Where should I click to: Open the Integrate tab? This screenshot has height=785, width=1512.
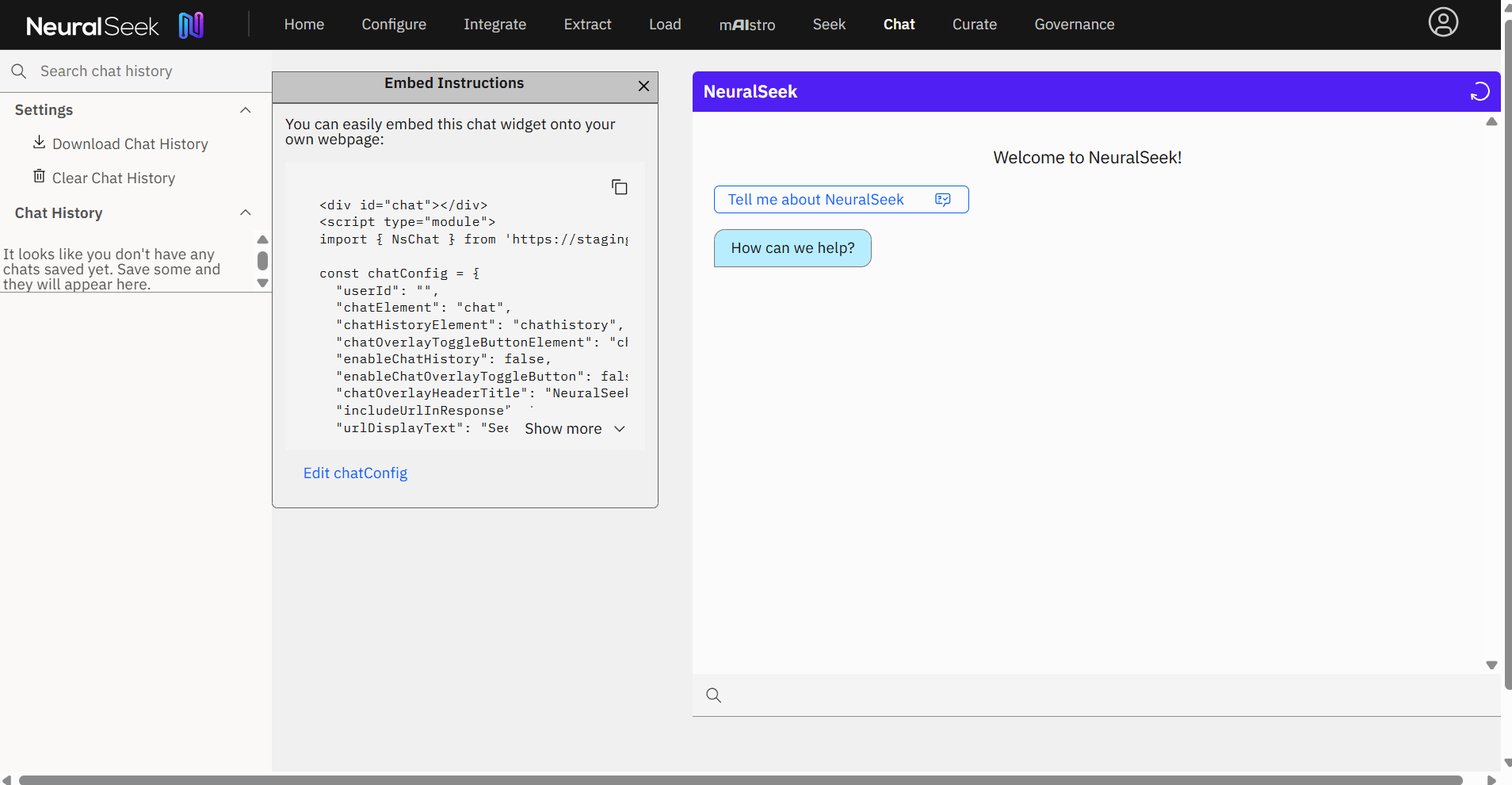(x=495, y=25)
